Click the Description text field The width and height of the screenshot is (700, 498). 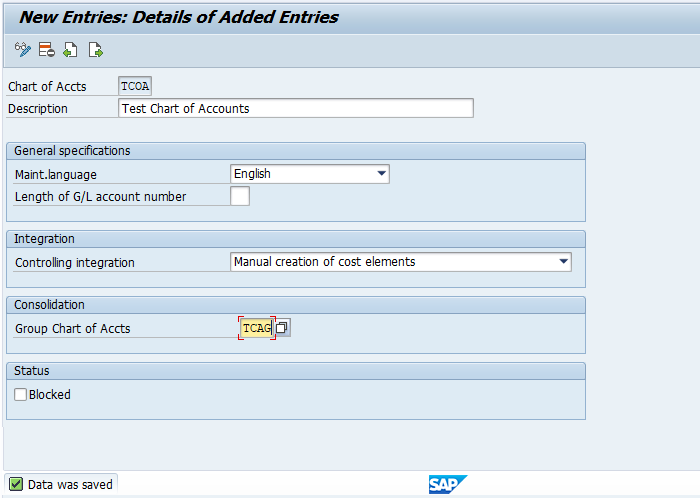tap(295, 108)
